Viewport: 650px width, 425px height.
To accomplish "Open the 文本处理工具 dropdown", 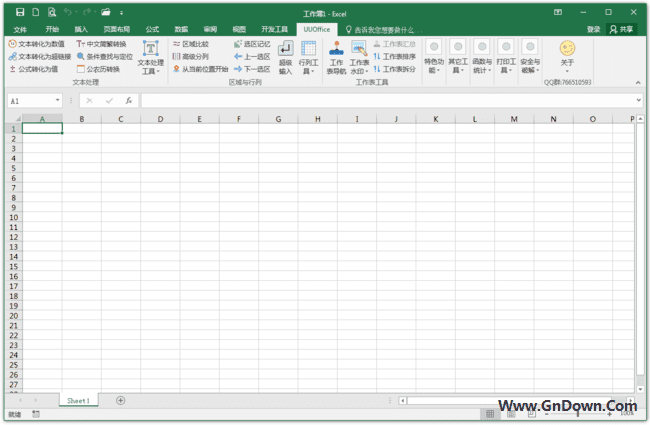I will 150,57.
